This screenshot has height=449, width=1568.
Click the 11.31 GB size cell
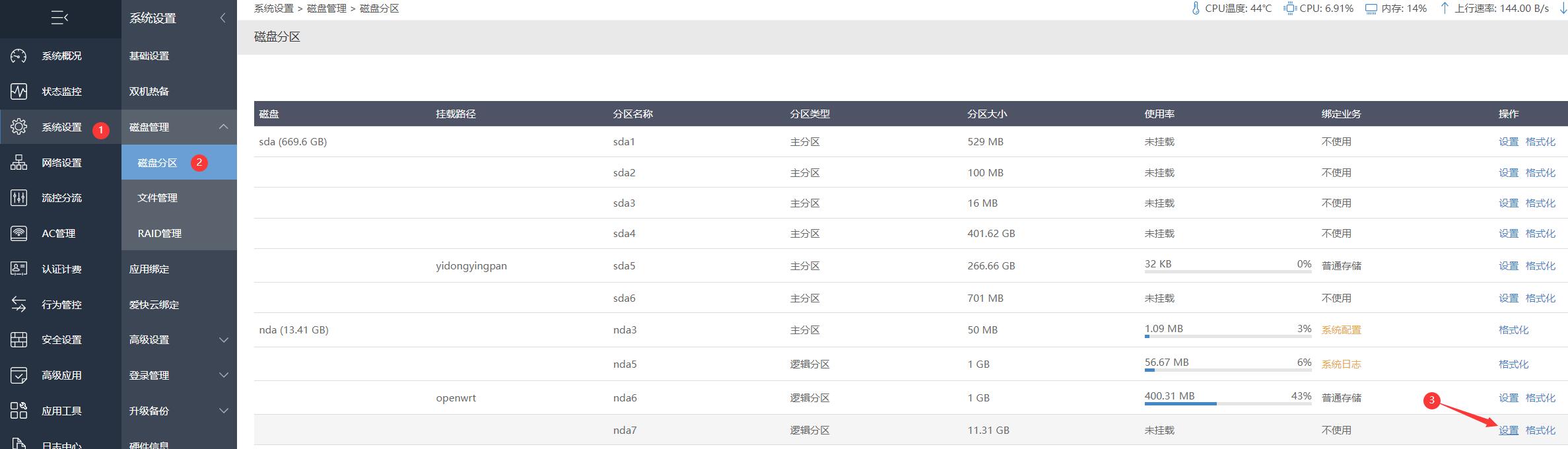coord(988,431)
